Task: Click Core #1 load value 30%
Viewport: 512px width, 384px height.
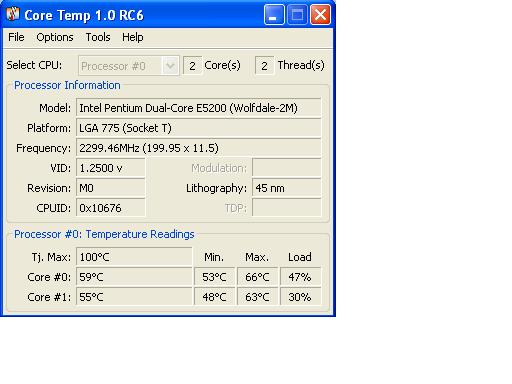Action: (x=300, y=297)
